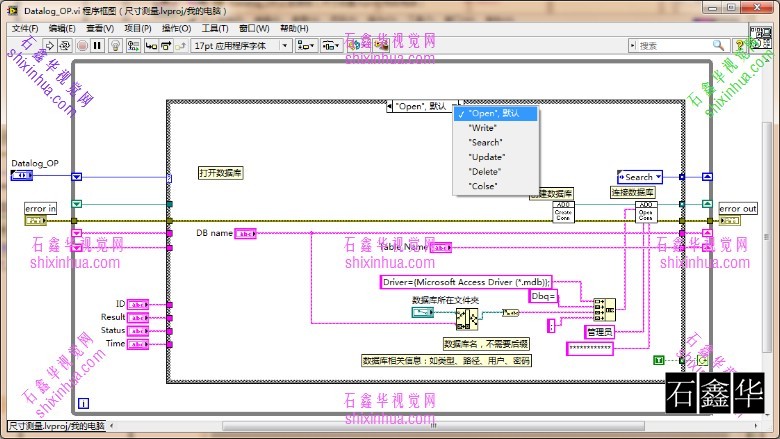The width and height of the screenshot is (780, 439).
Task: Toggle Retain Wire Values button
Action: pos(134,45)
